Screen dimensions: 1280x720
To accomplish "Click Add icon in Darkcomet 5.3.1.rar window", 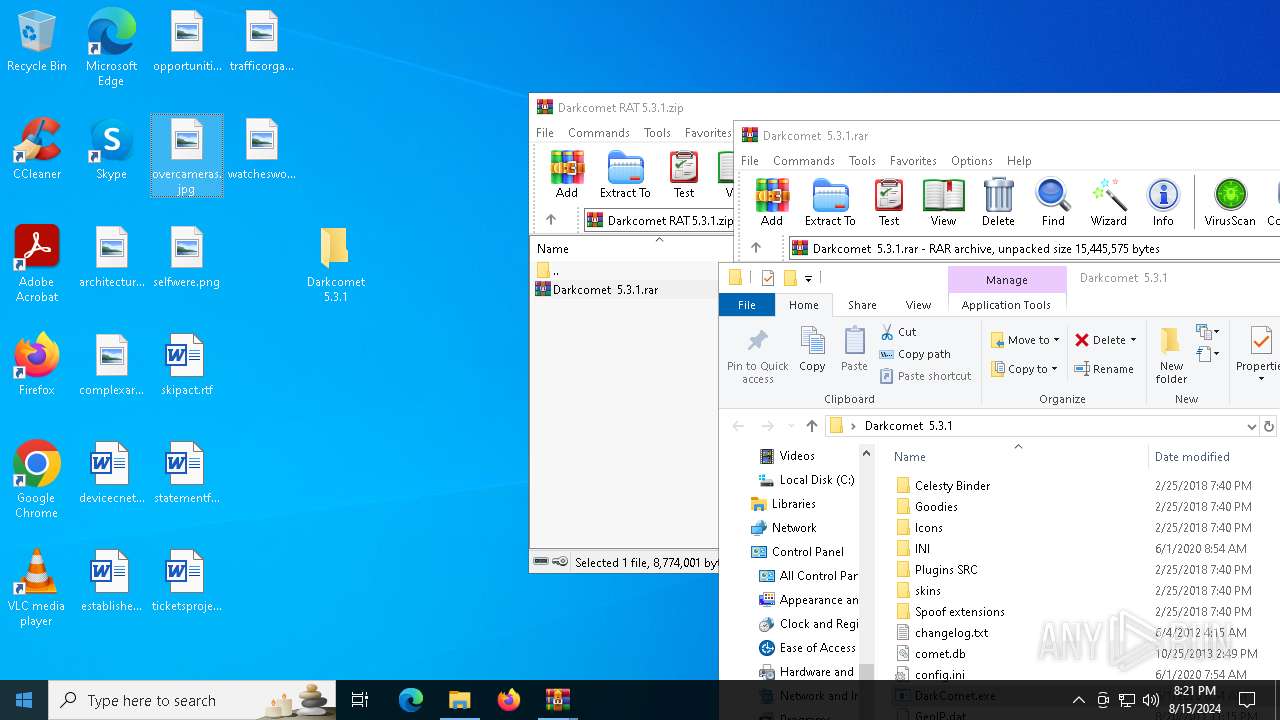I will 771,203.
